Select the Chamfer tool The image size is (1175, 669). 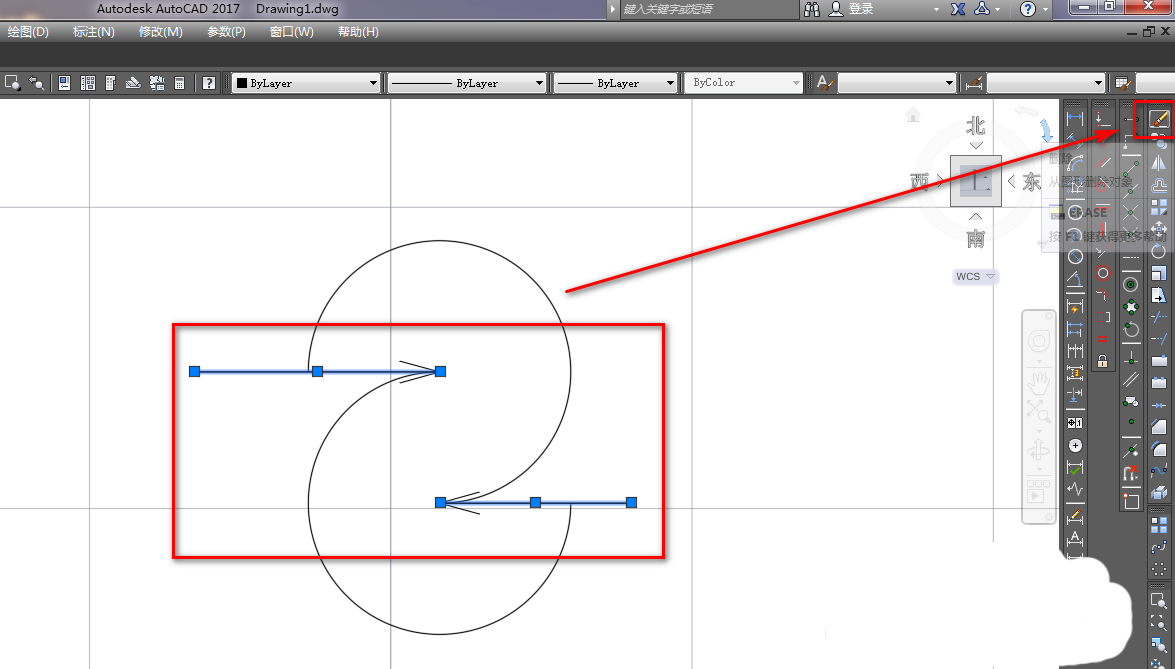pyautogui.click(x=1159, y=427)
